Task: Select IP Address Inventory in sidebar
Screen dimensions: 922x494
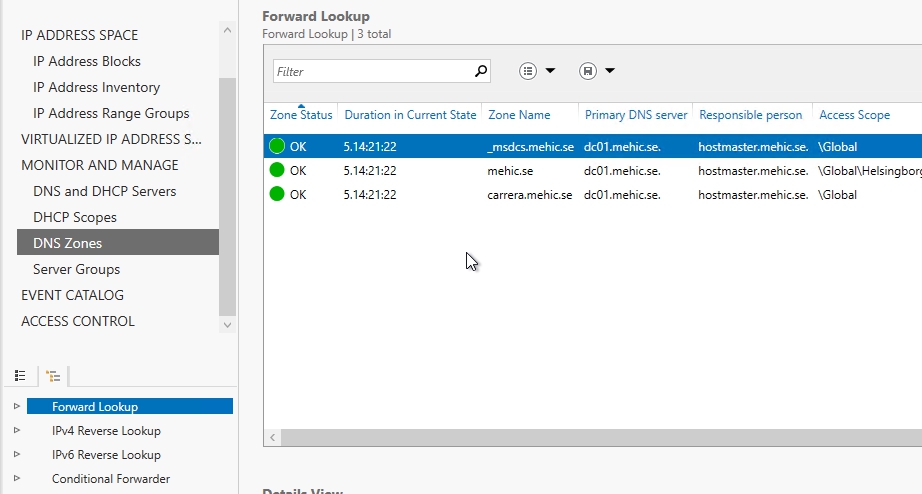Action: (x=96, y=87)
